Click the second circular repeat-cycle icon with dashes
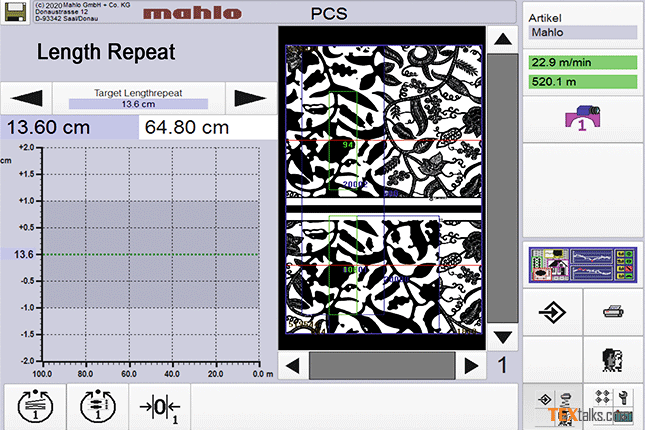Image resolution: width=645 pixels, height=430 pixels. point(98,406)
